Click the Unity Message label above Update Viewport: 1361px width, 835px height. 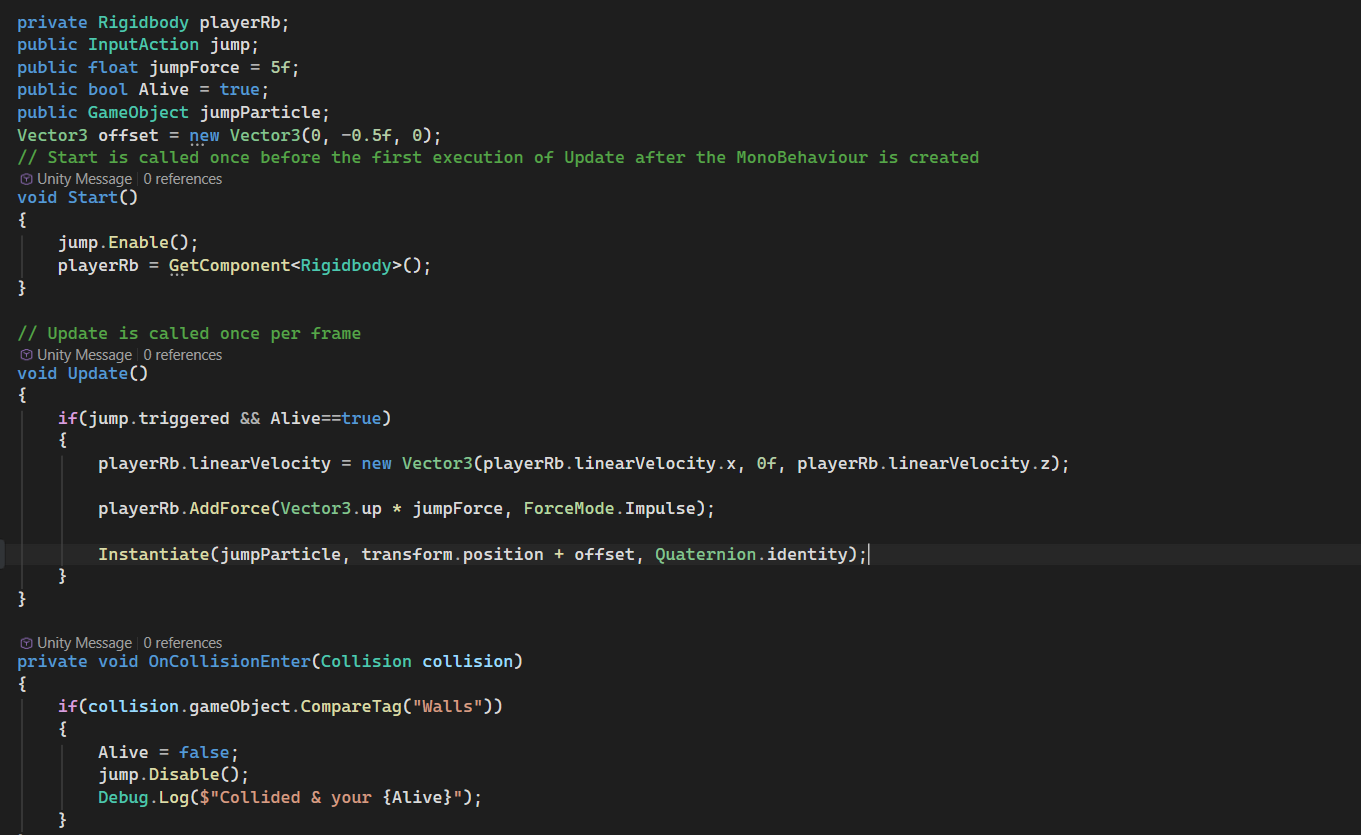(84, 355)
